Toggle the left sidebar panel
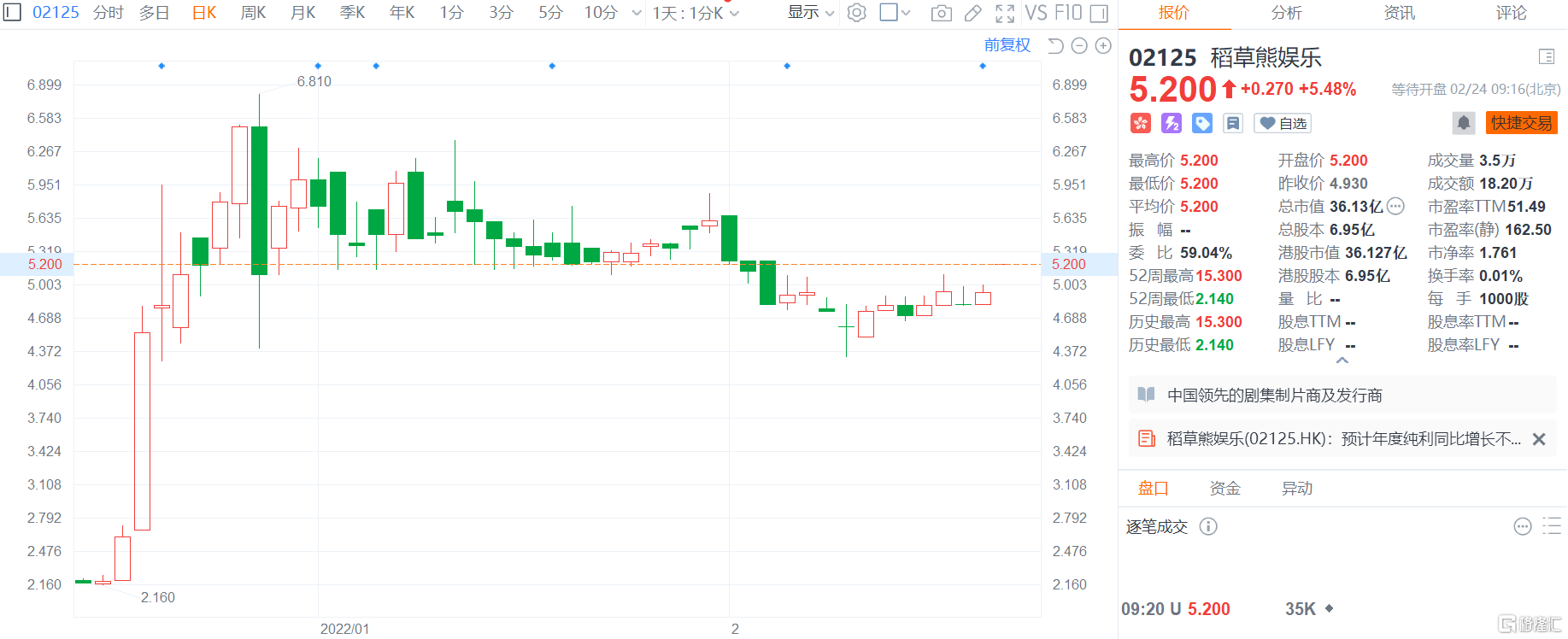The height and width of the screenshot is (639, 1568). click(12, 13)
